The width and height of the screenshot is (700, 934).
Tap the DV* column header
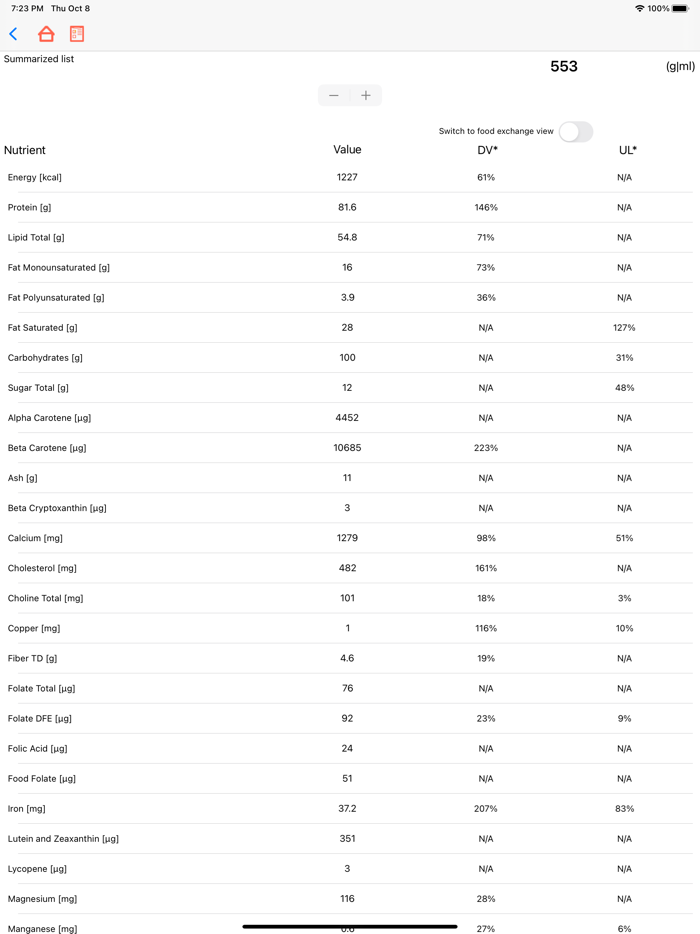[487, 150]
